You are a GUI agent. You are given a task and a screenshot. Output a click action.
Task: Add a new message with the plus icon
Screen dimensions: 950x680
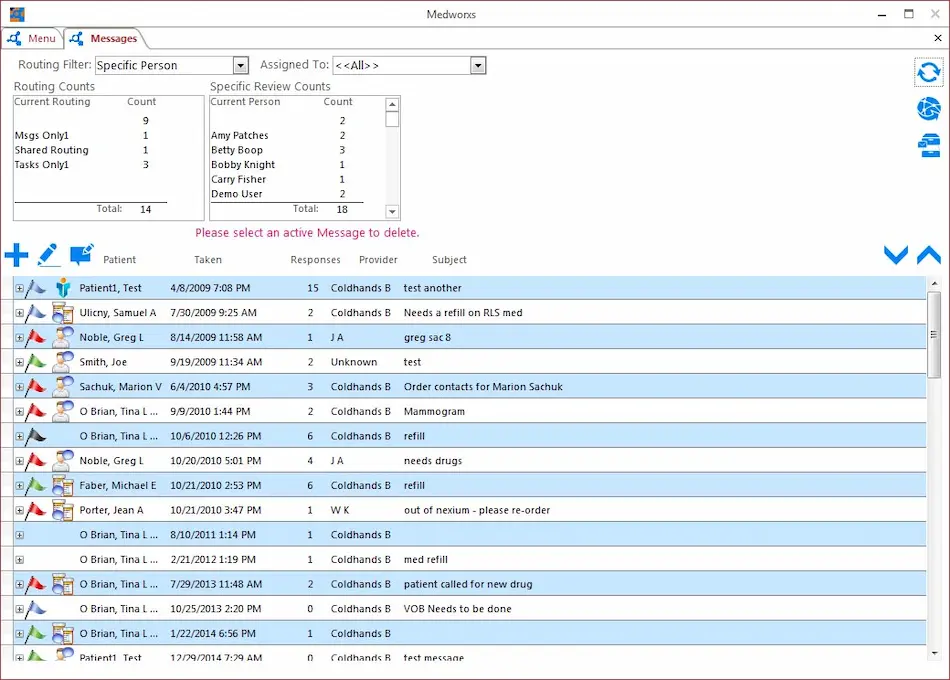point(16,254)
